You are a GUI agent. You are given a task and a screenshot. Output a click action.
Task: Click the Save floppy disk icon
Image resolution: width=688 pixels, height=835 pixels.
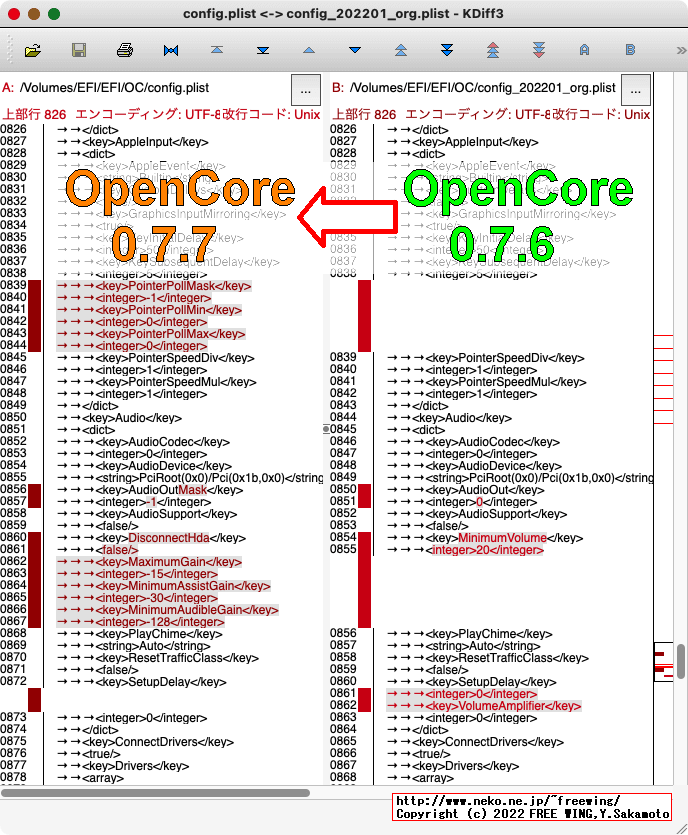coord(79,51)
